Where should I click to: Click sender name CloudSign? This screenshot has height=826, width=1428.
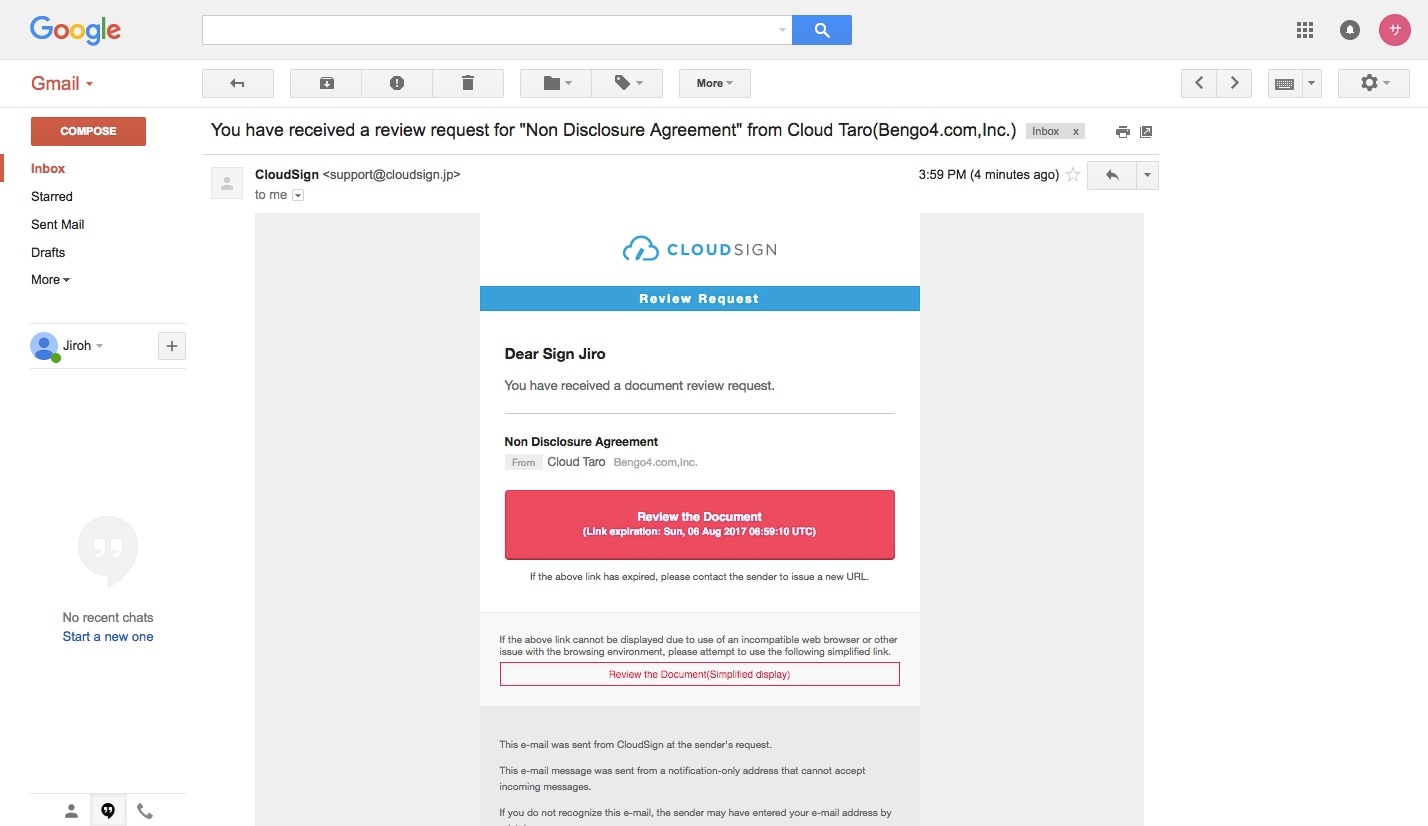tap(287, 175)
